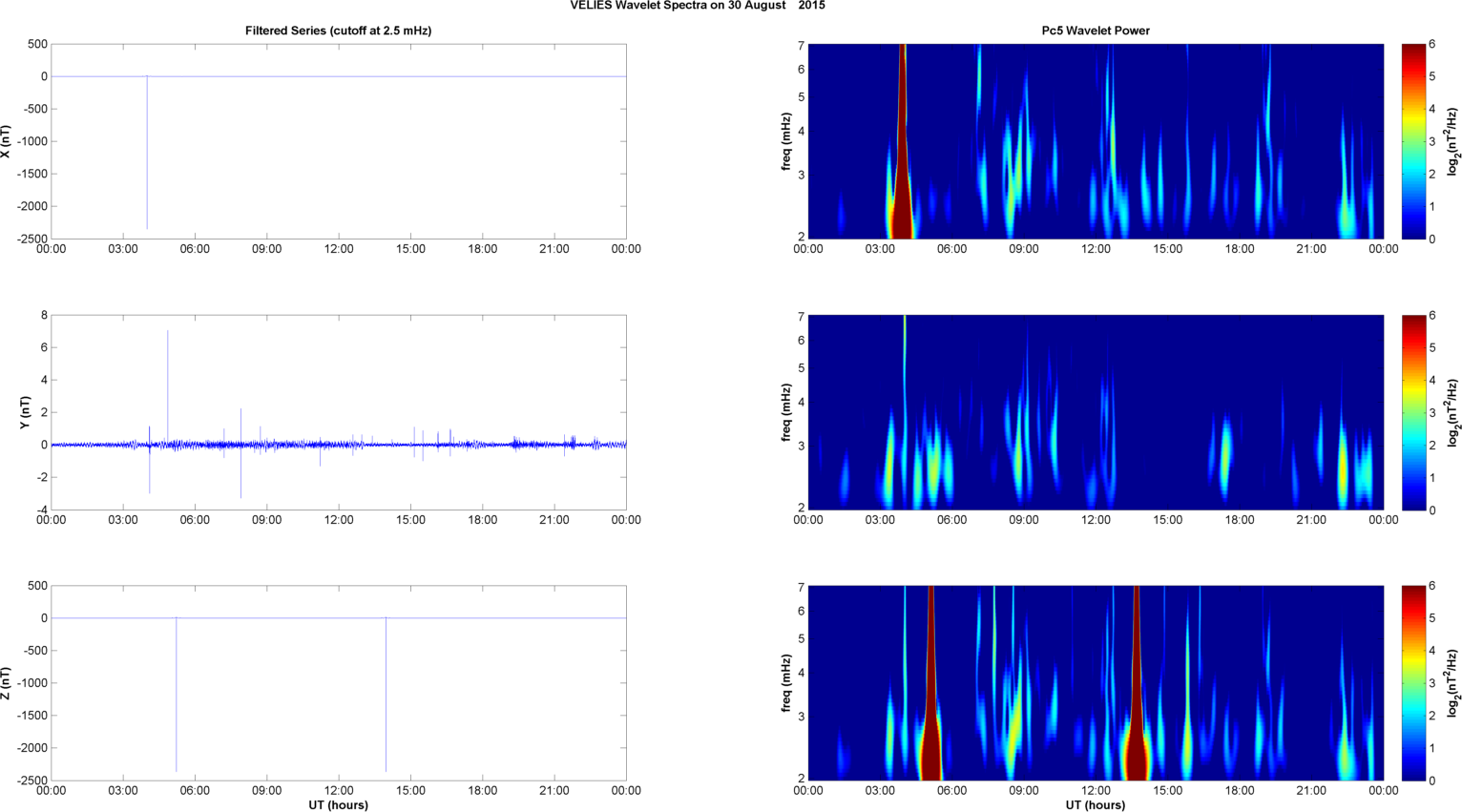Click the 09:00 tick under X wavelet plot
The image size is (1462, 812).
click(x=1024, y=249)
